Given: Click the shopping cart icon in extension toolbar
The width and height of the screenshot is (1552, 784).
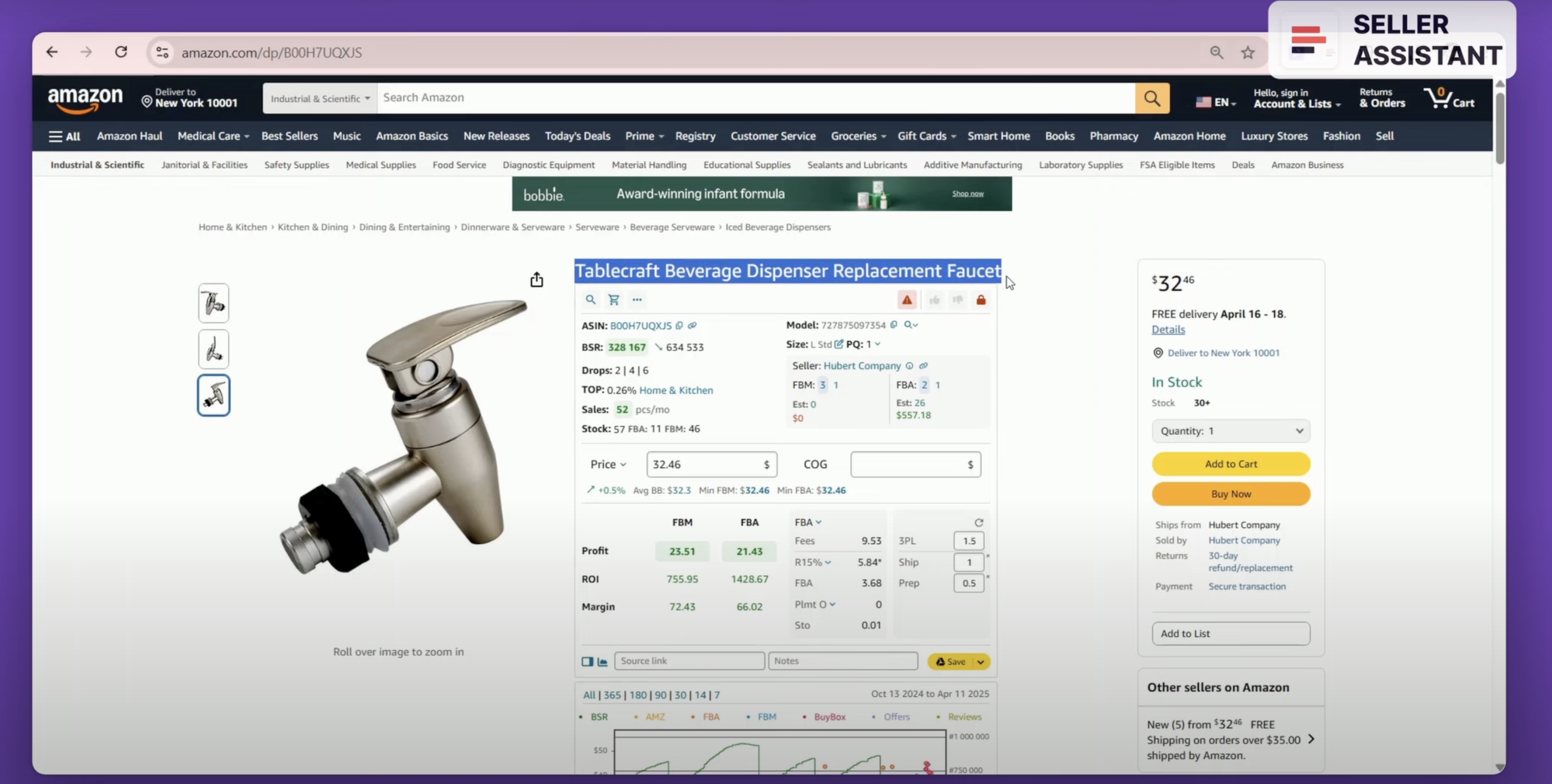Looking at the screenshot, I should (613, 300).
